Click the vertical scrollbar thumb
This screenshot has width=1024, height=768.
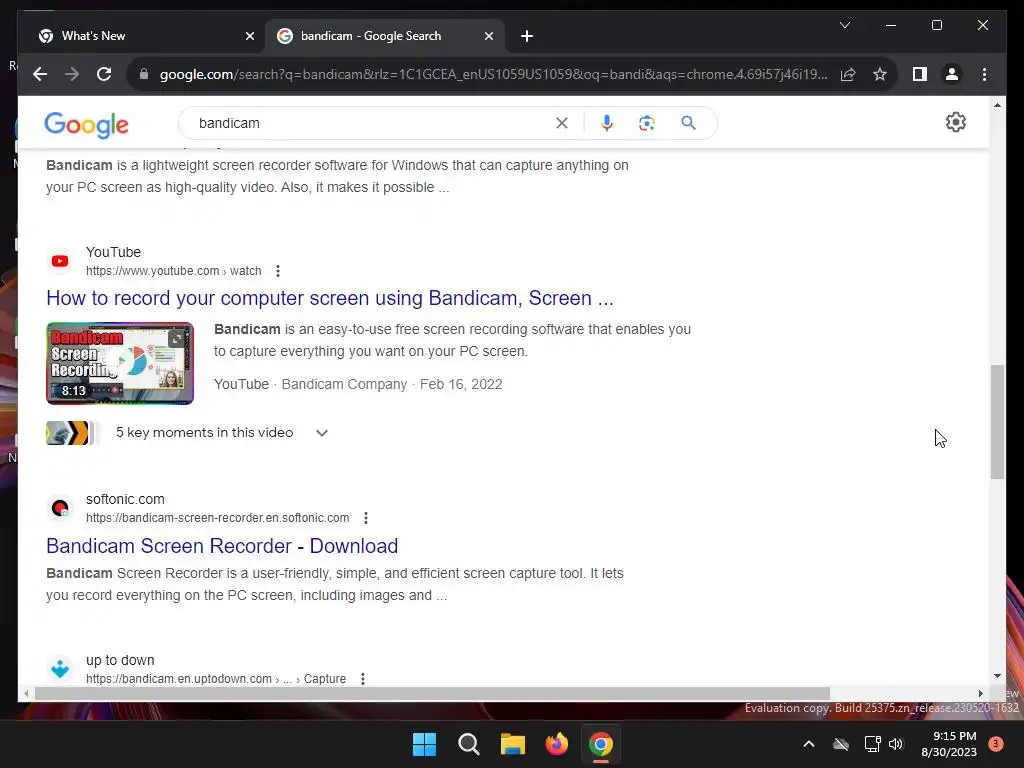click(x=997, y=422)
